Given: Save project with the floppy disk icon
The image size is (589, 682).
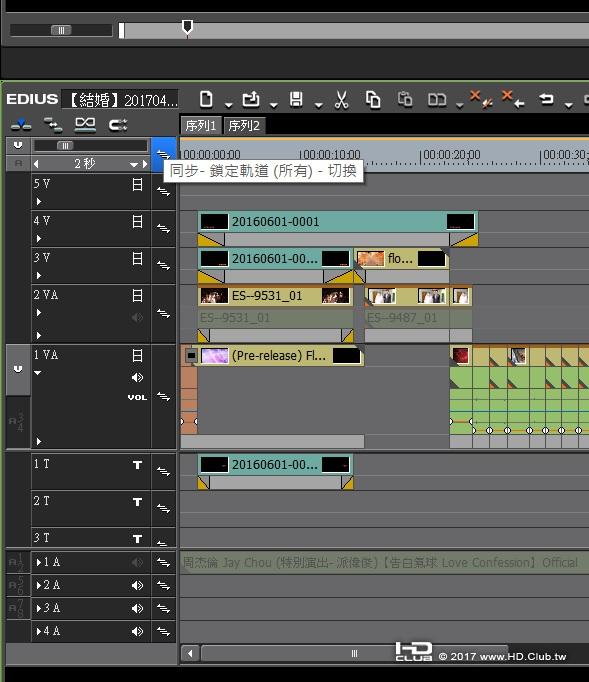Looking at the screenshot, I should (296, 100).
